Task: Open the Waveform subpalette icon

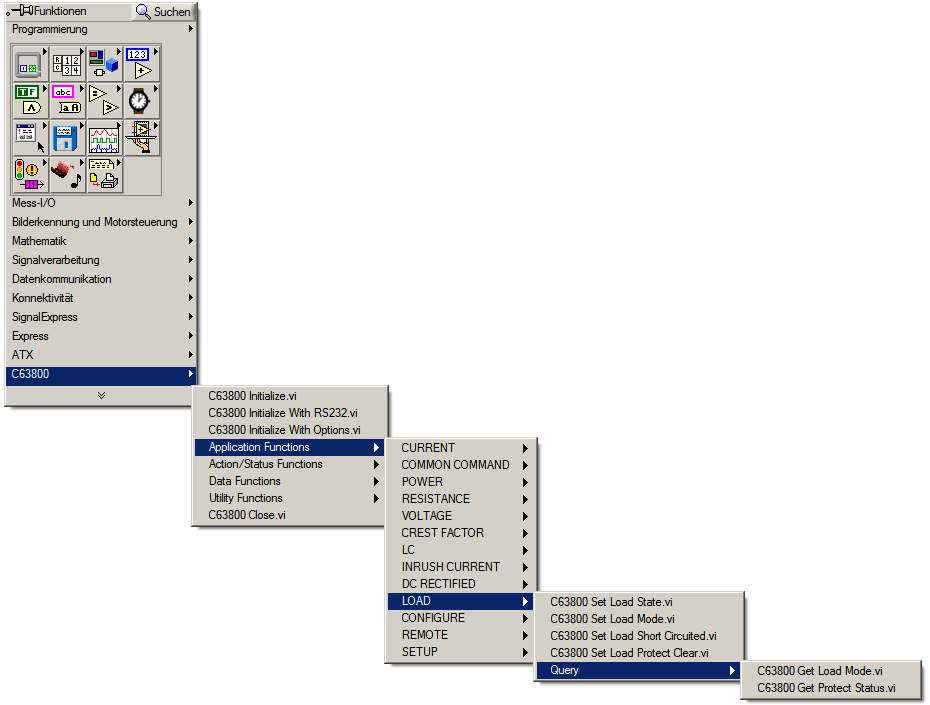Action: click(x=104, y=138)
